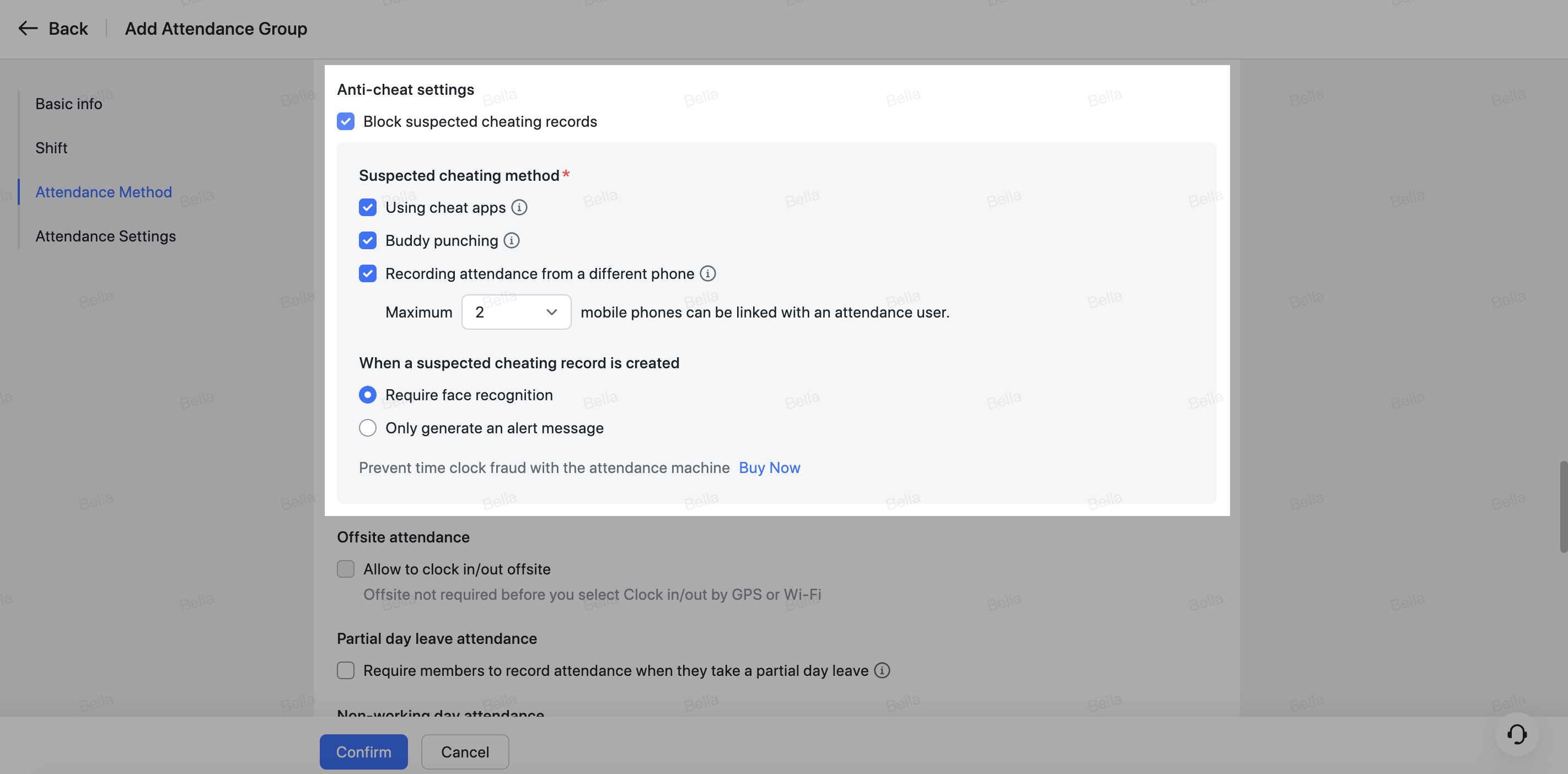1568x774 pixels.
Task: Open the Maximum mobile phones dropdown
Action: click(x=515, y=312)
